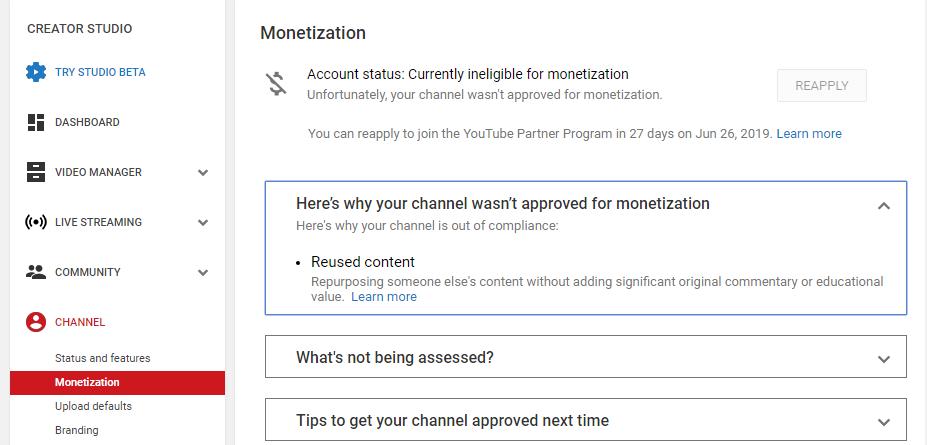
Task: Click the Monetization page title
Action: (x=313, y=33)
